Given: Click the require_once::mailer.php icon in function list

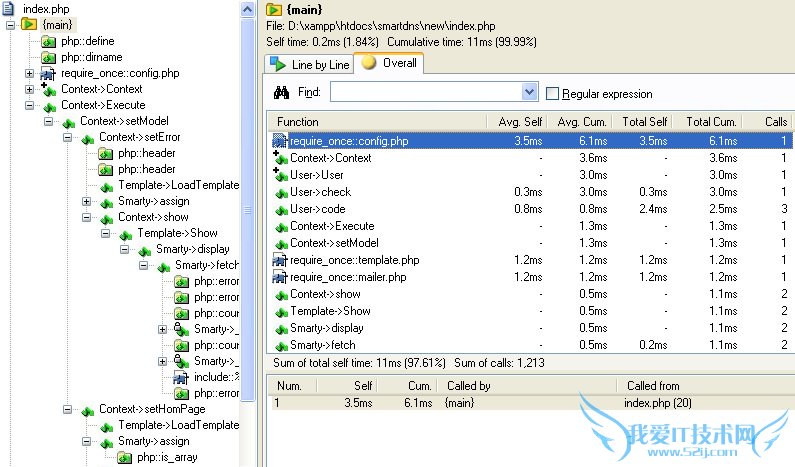Looking at the screenshot, I should (x=280, y=277).
